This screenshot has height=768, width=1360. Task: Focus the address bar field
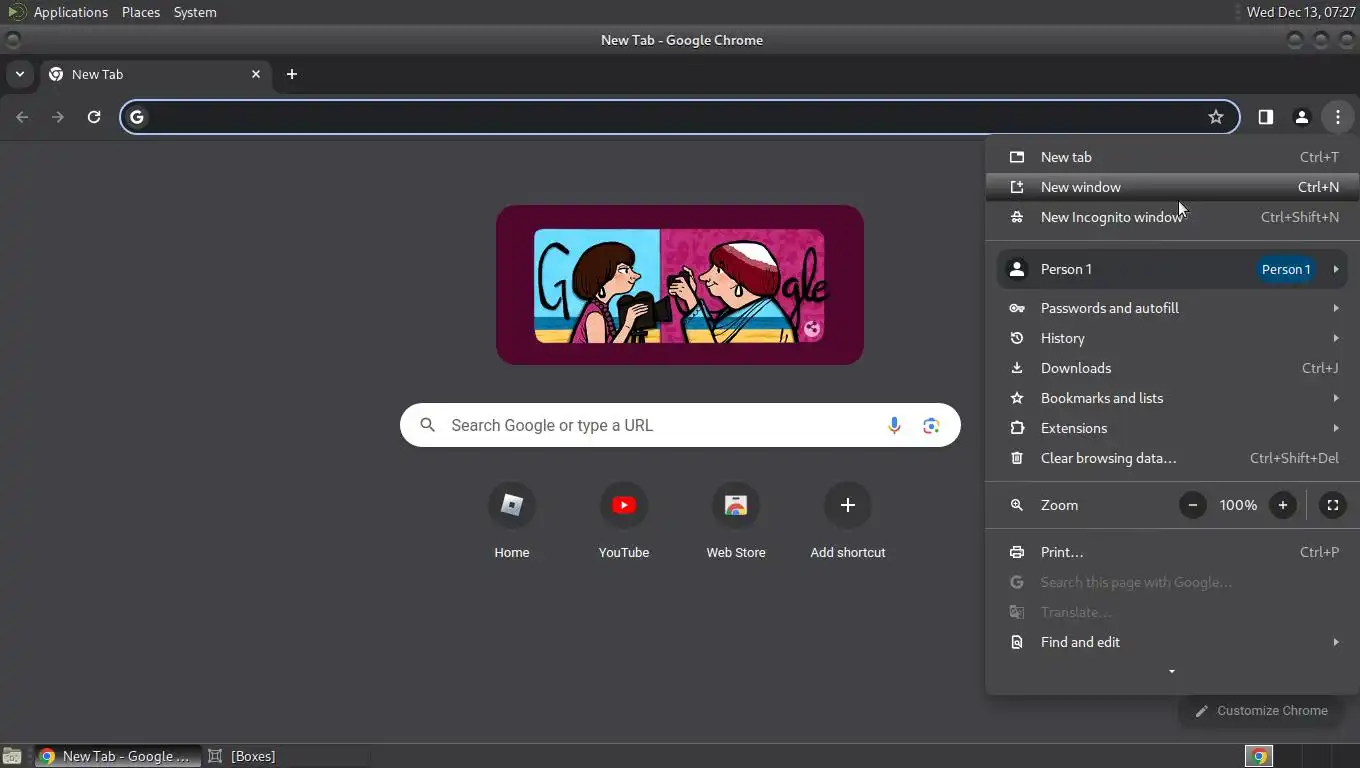pyautogui.click(x=680, y=117)
